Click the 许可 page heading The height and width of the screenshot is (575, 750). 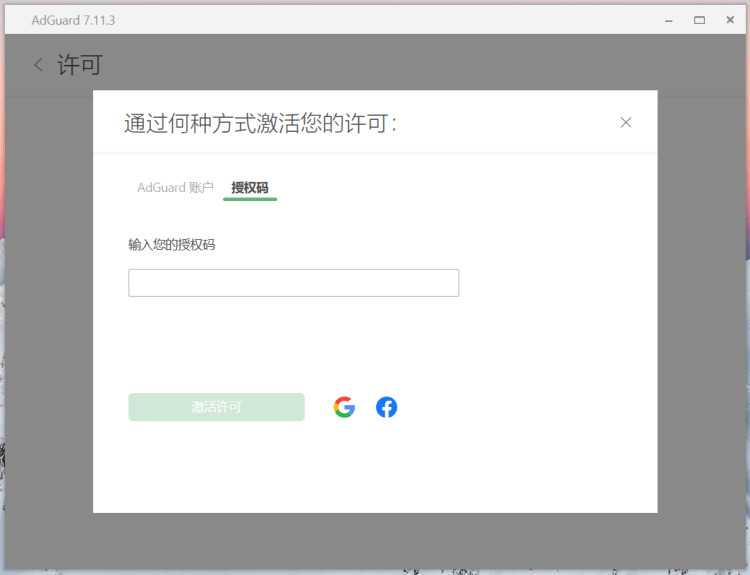(x=80, y=65)
